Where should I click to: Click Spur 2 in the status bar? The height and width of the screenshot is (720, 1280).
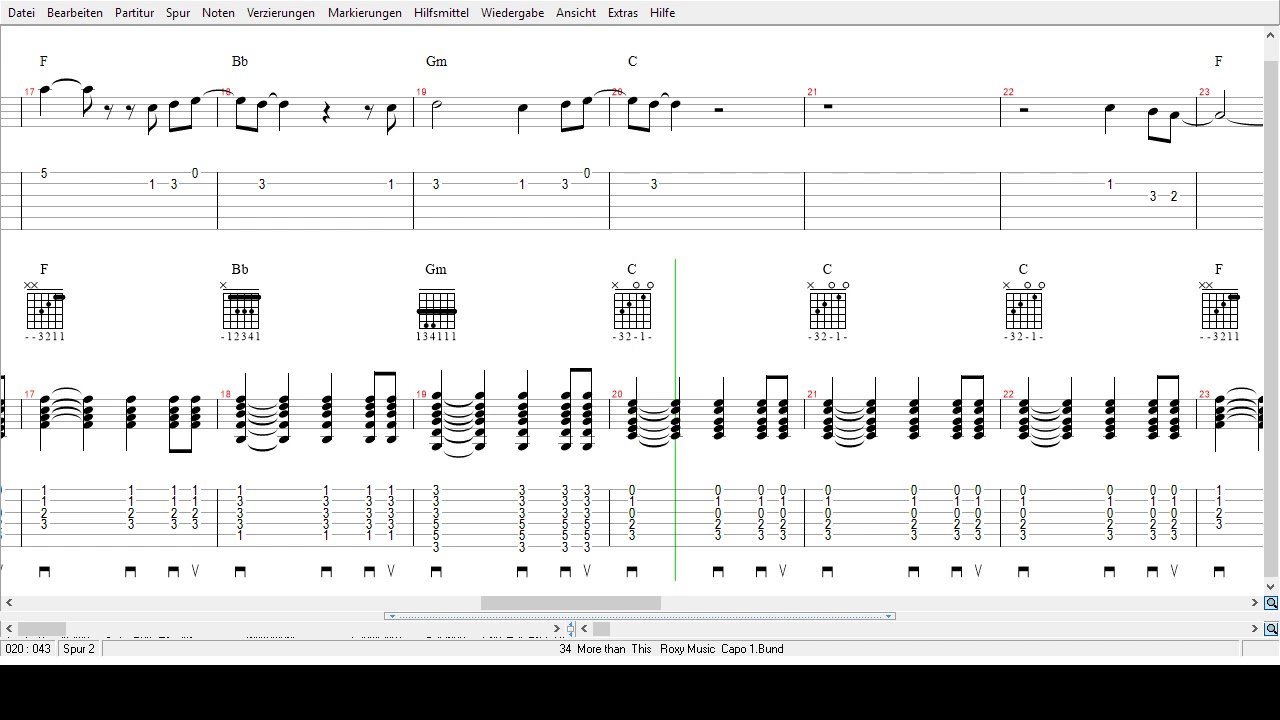79,649
